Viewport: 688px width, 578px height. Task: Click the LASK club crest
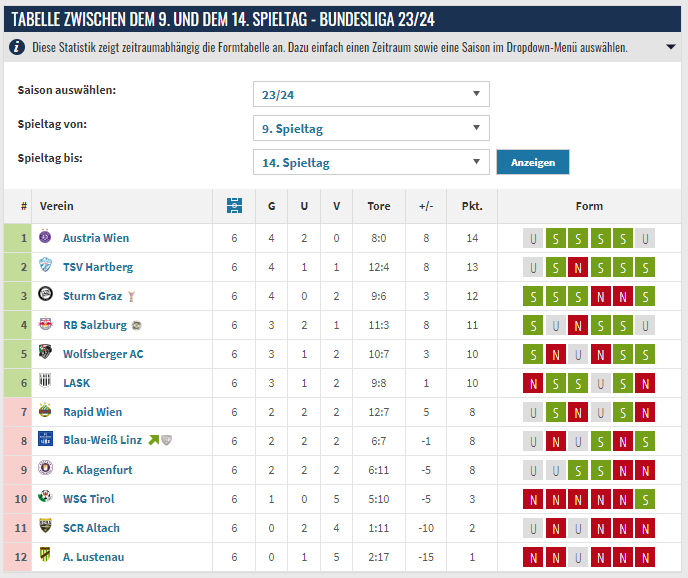coord(45,383)
